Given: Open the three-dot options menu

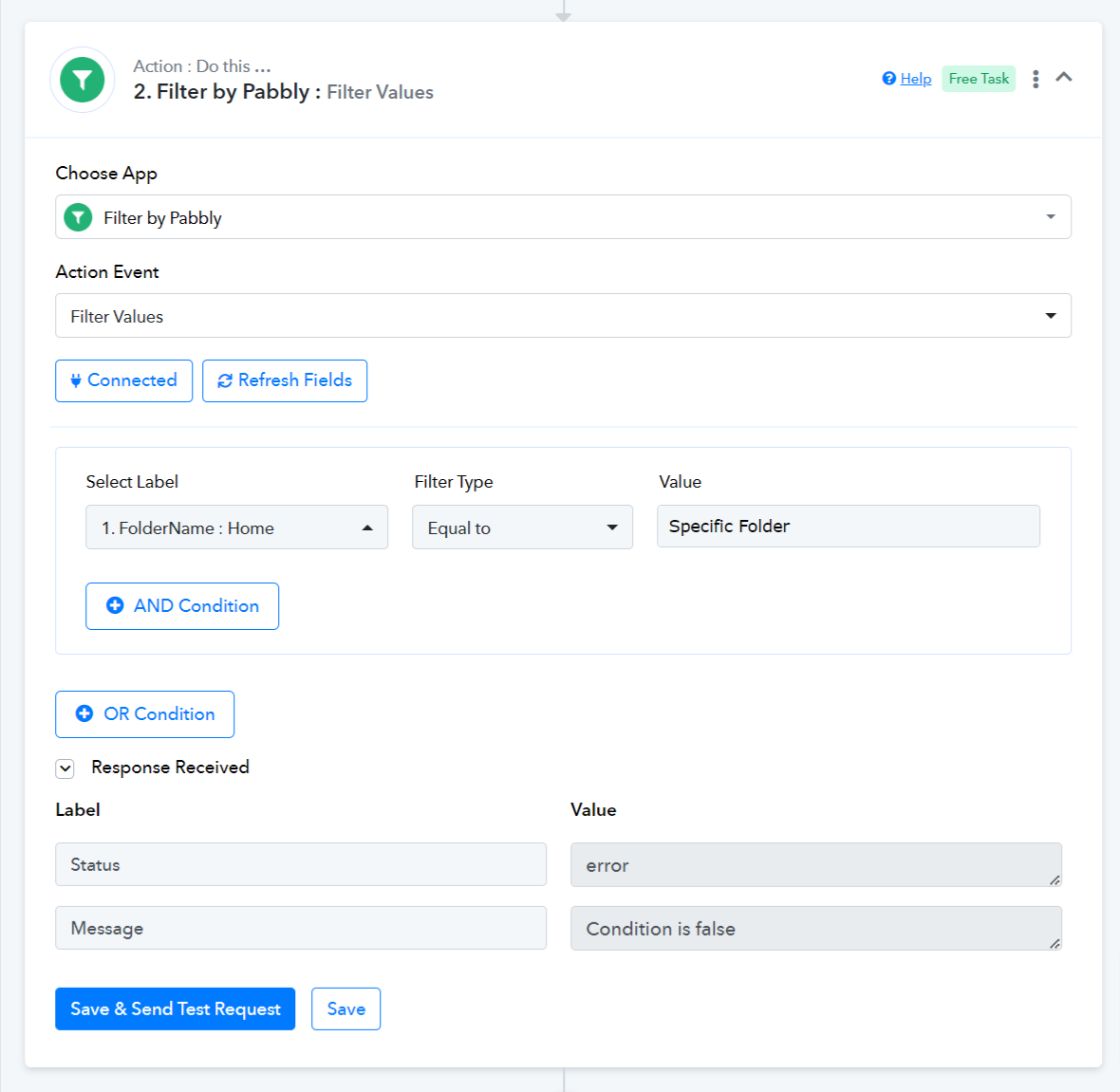Looking at the screenshot, I should coord(1035,79).
